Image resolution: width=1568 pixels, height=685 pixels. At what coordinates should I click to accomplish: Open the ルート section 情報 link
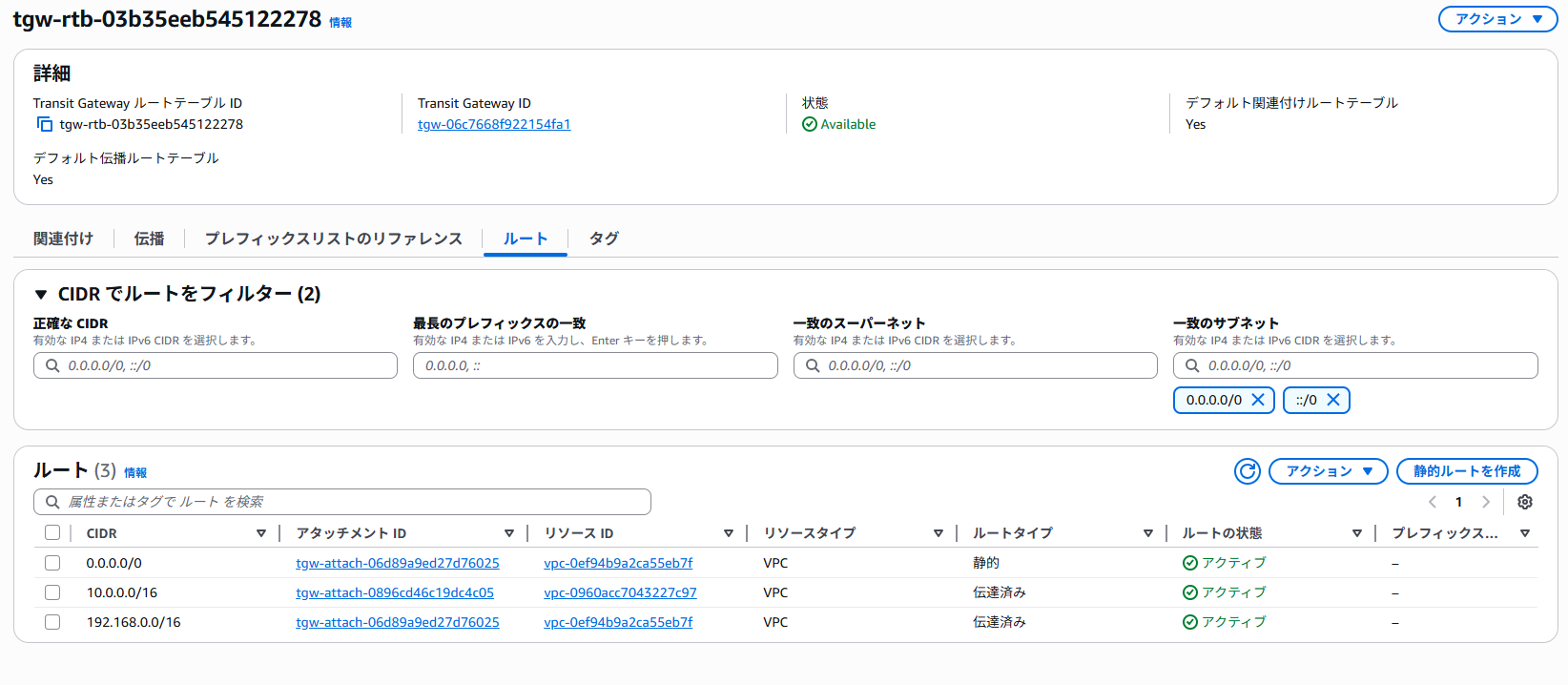[x=135, y=472]
